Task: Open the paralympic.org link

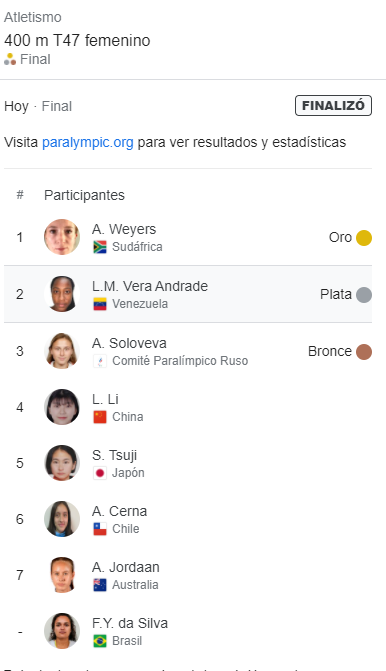Action: (88, 142)
